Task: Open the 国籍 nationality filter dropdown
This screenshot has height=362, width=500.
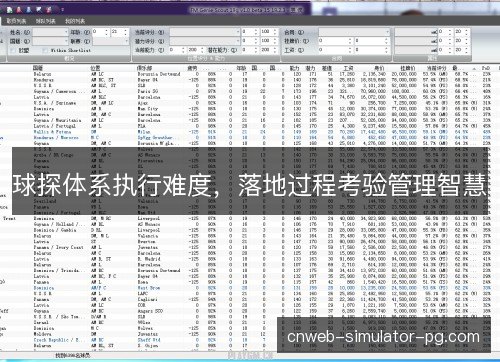Action: coord(50,41)
